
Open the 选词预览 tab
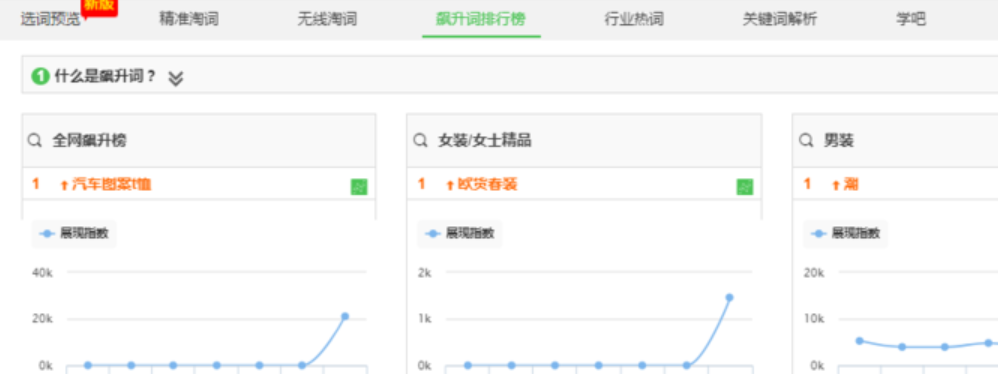[x=51, y=19]
